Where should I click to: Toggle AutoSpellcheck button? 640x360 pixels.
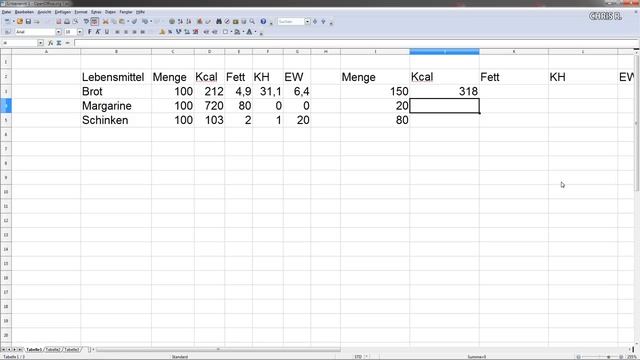point(94,21)
